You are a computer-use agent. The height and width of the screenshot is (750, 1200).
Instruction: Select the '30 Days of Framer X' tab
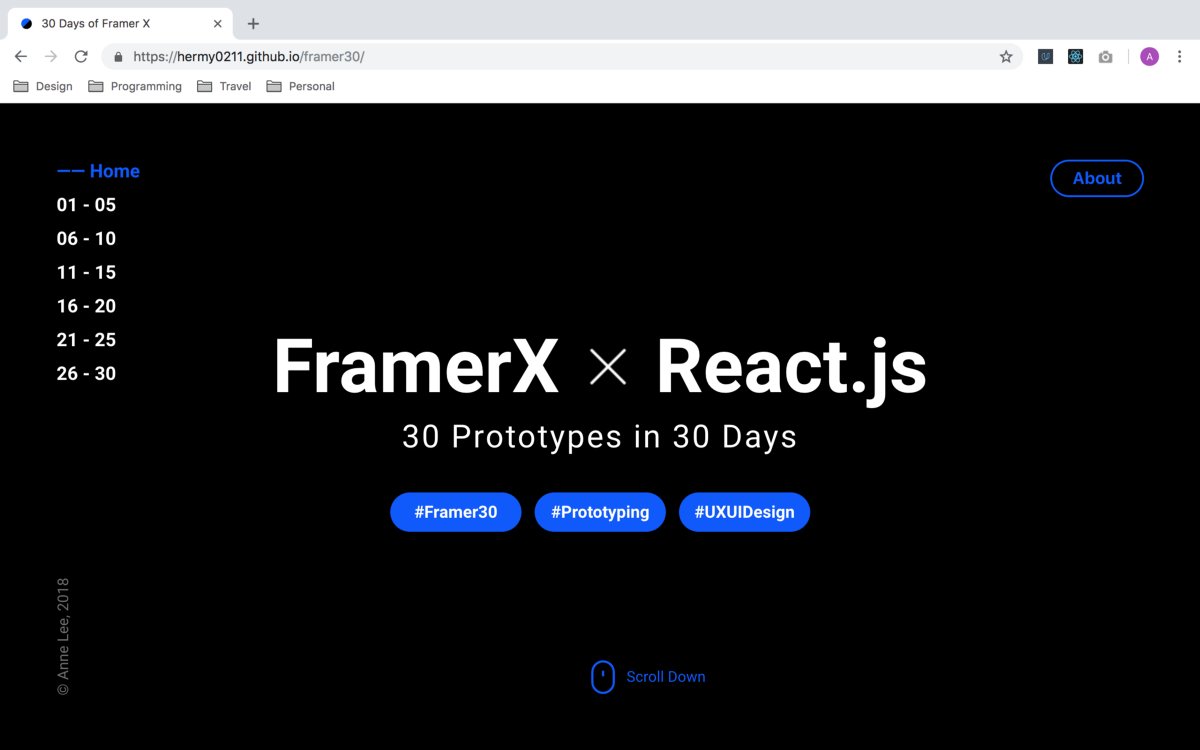click(x=120, y=24)
